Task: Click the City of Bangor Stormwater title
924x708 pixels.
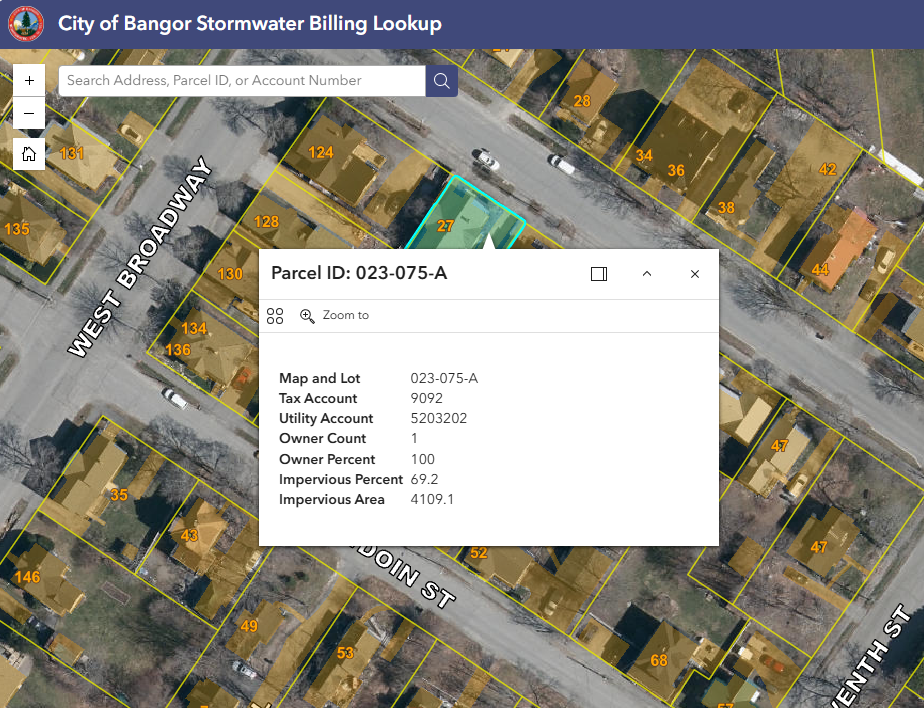Action: point(249,24)
